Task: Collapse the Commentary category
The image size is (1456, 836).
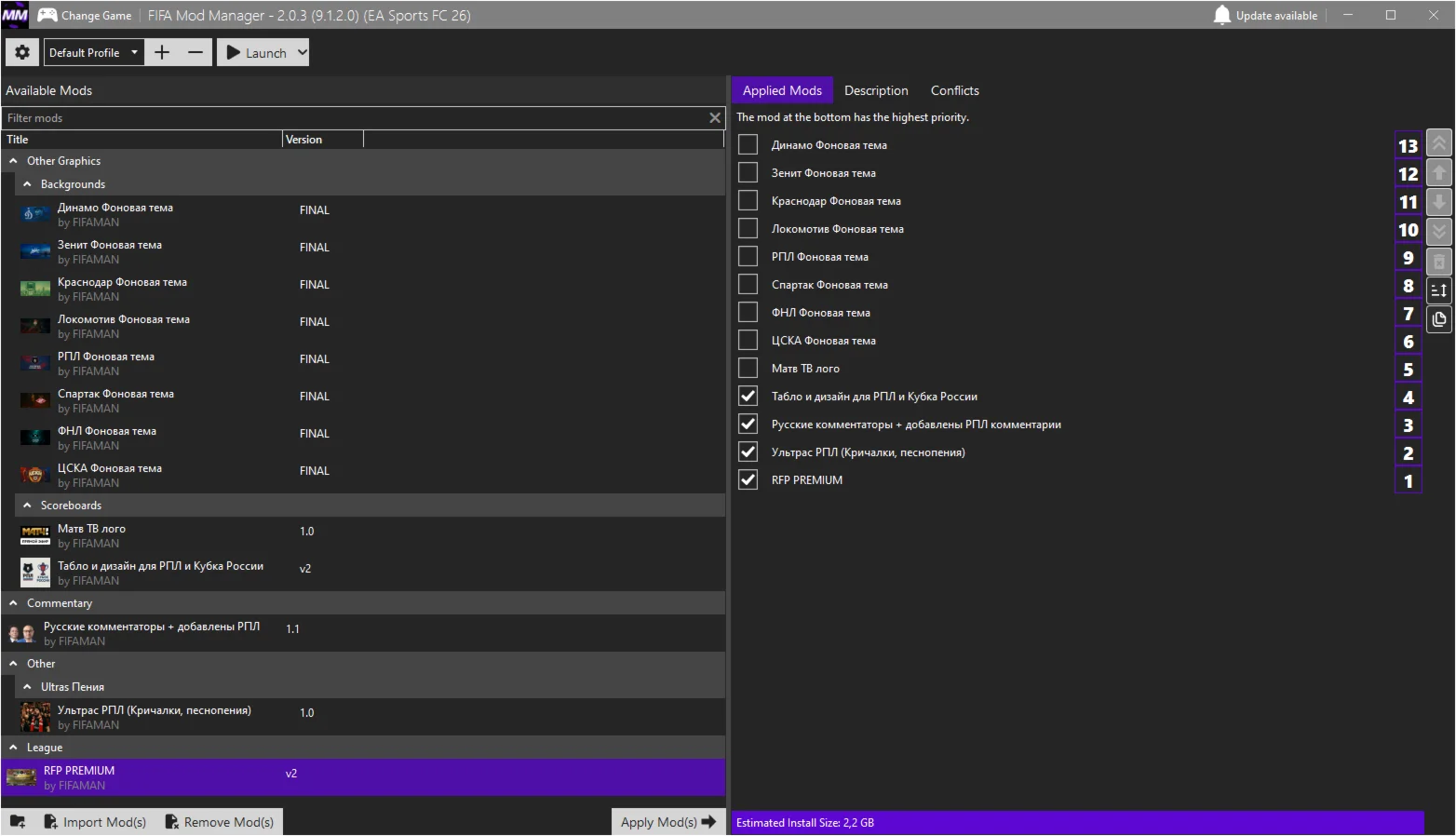Action: [x=13, y=603]
